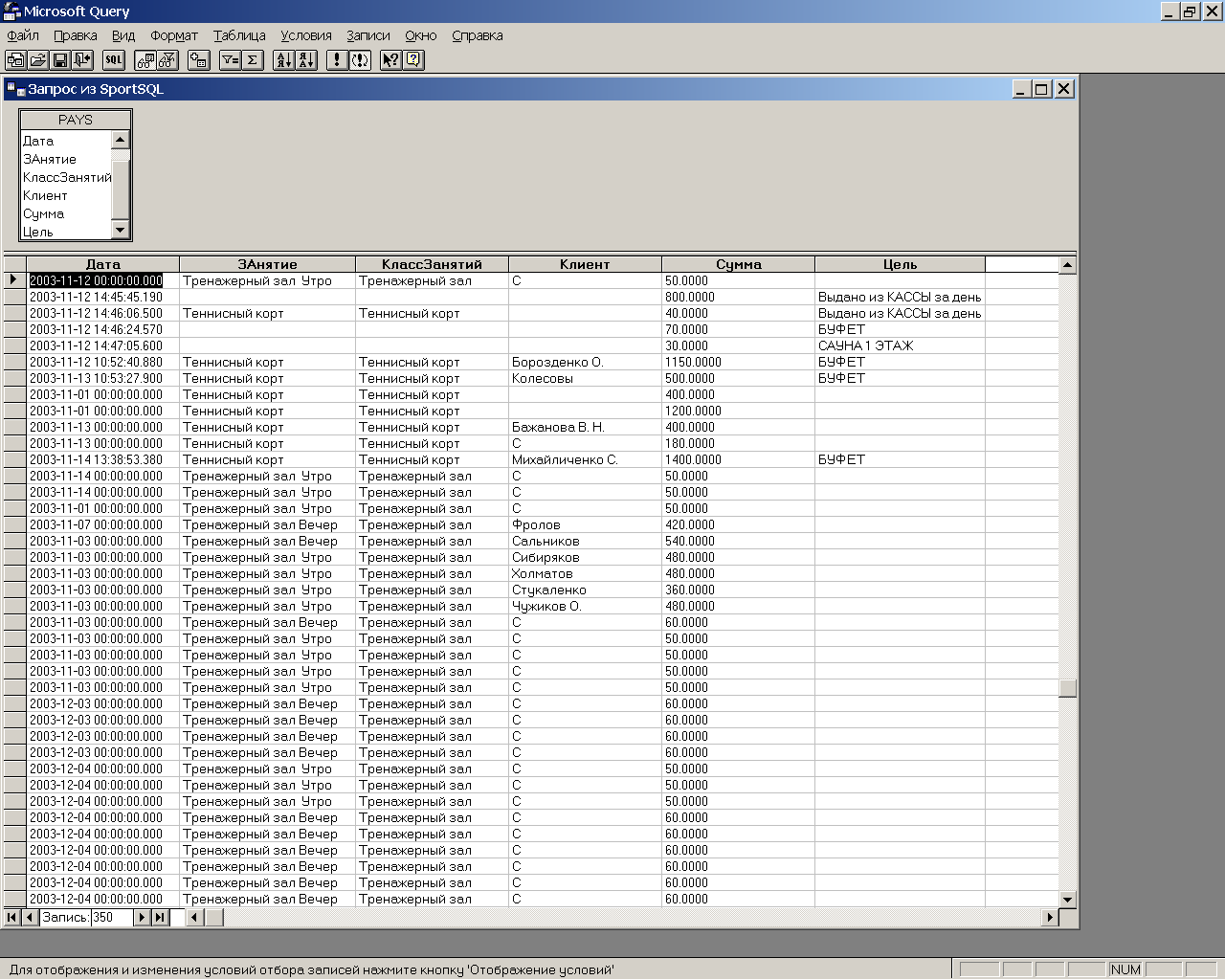Select the КлассЗанятий column header
1225x980 pixels.
[x=432, y=264]
